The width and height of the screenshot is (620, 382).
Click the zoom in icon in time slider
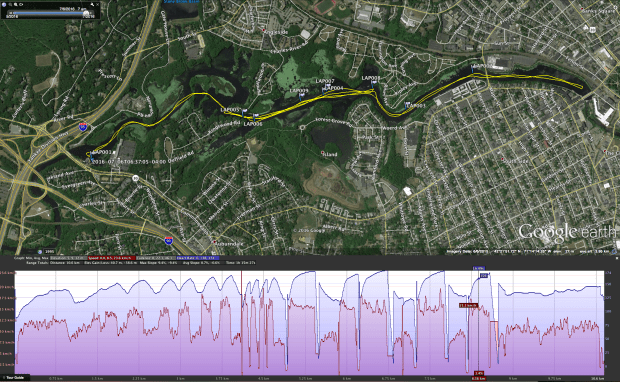point(15,4)
